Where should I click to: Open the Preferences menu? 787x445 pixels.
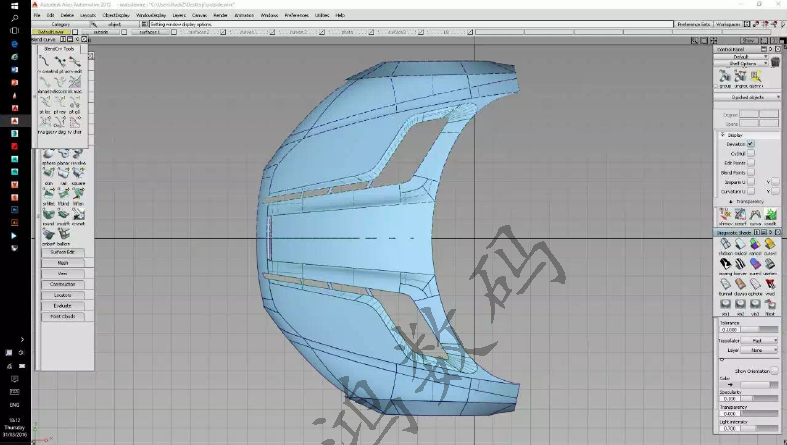[x=297, y=16]
